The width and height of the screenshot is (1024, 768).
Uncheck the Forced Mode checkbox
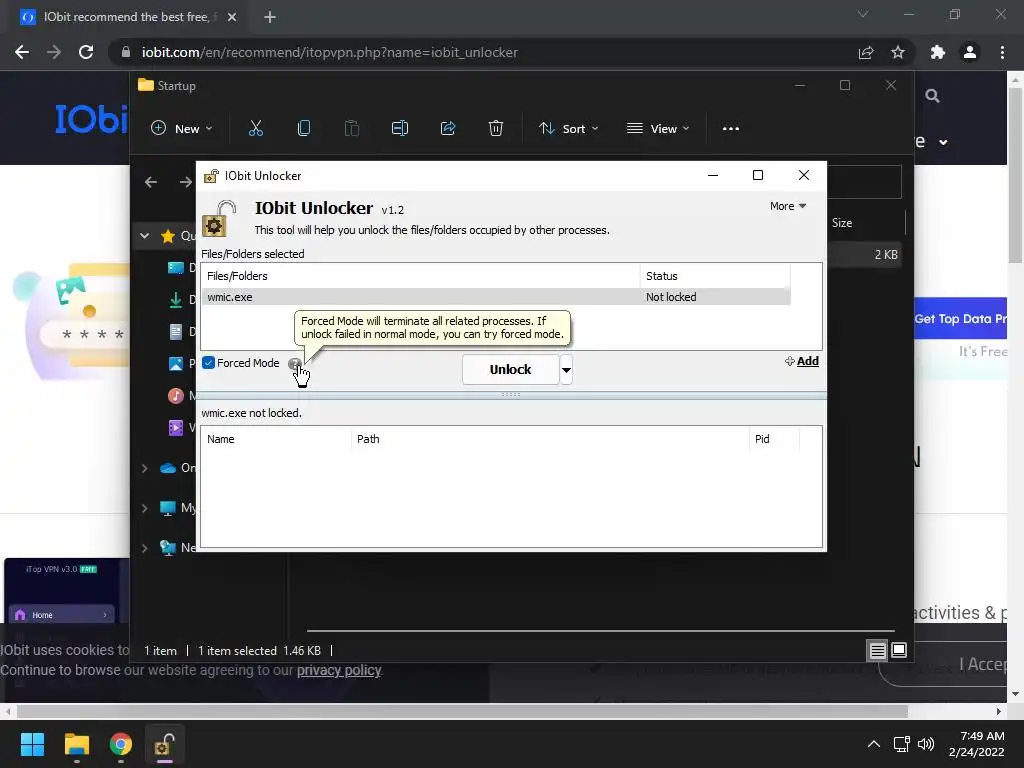point(208,363)
